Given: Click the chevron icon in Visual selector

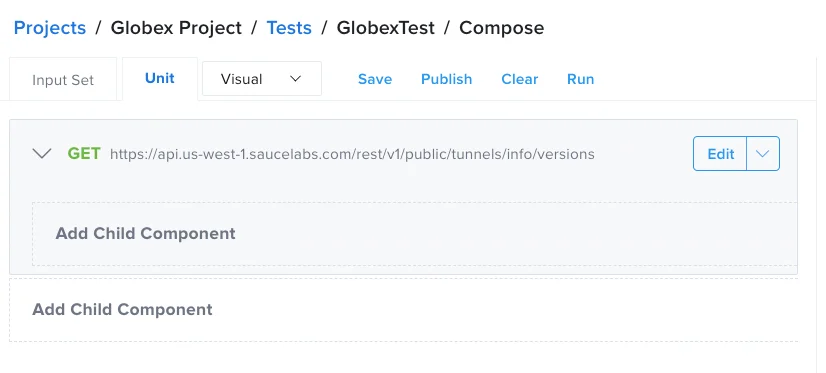Looking at the screenshot, I should coord(296,79).
